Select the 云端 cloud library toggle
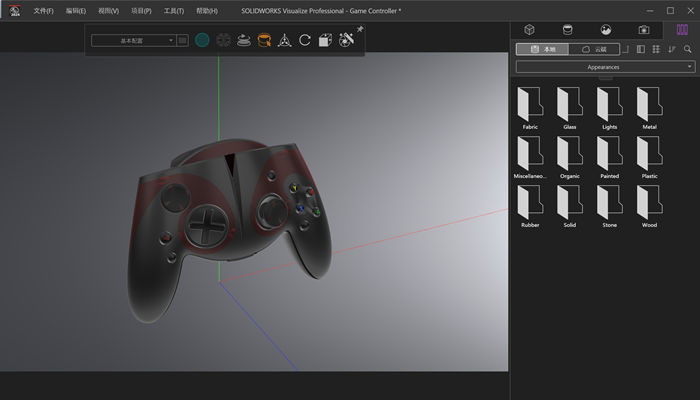Viewport: 700px width, 400px height. (594, 49)
